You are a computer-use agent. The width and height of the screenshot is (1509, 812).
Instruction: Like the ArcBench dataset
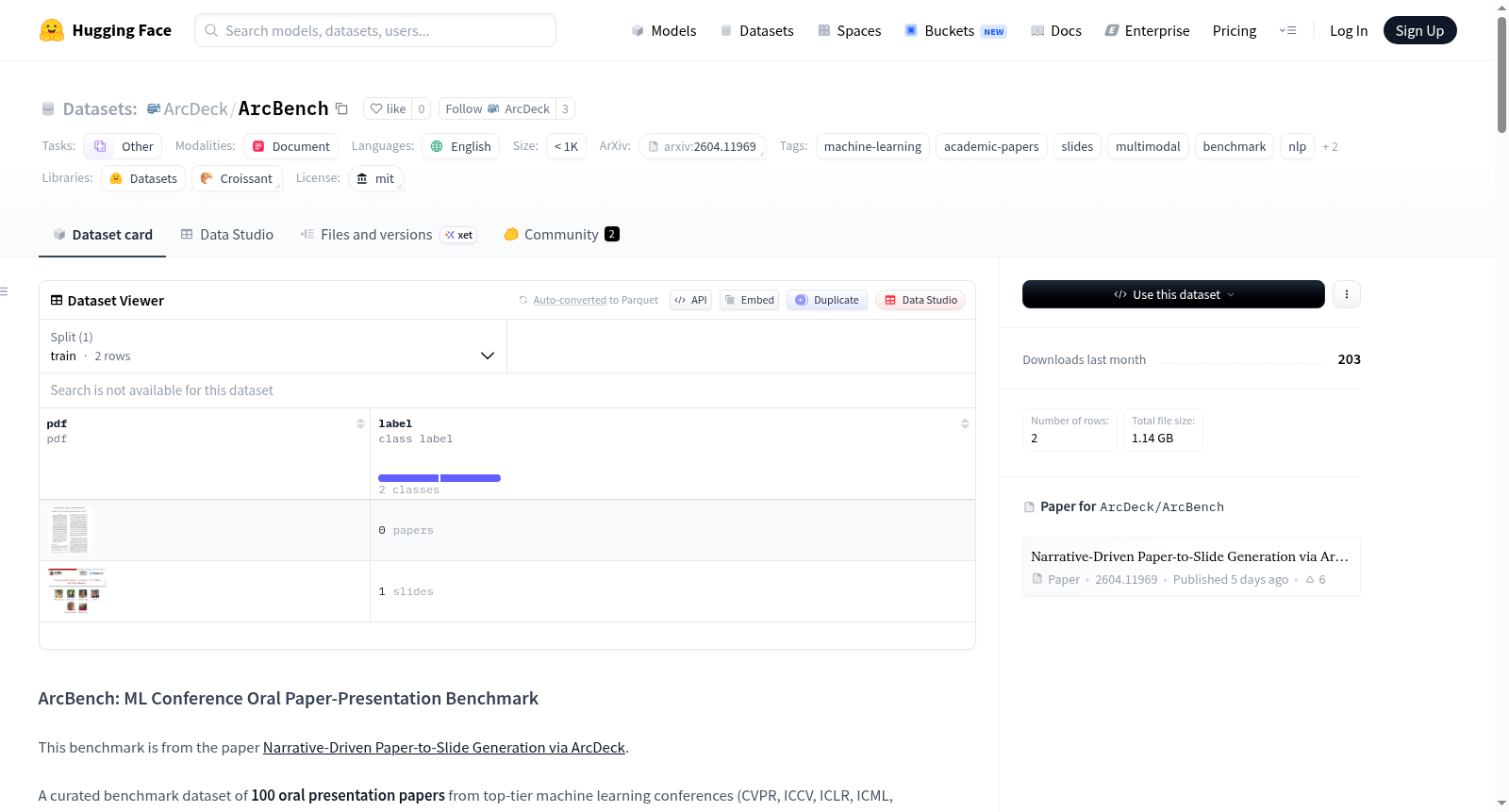click(x=388, y=109)
